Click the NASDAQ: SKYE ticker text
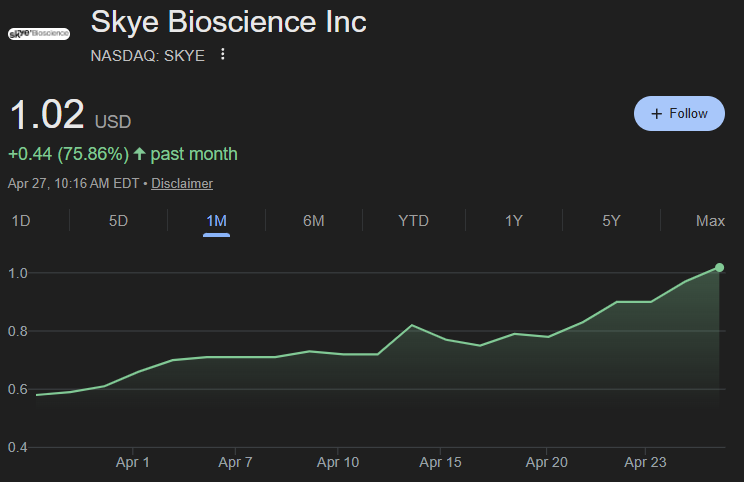The image size is (744, 482). [x=147, y=56]
